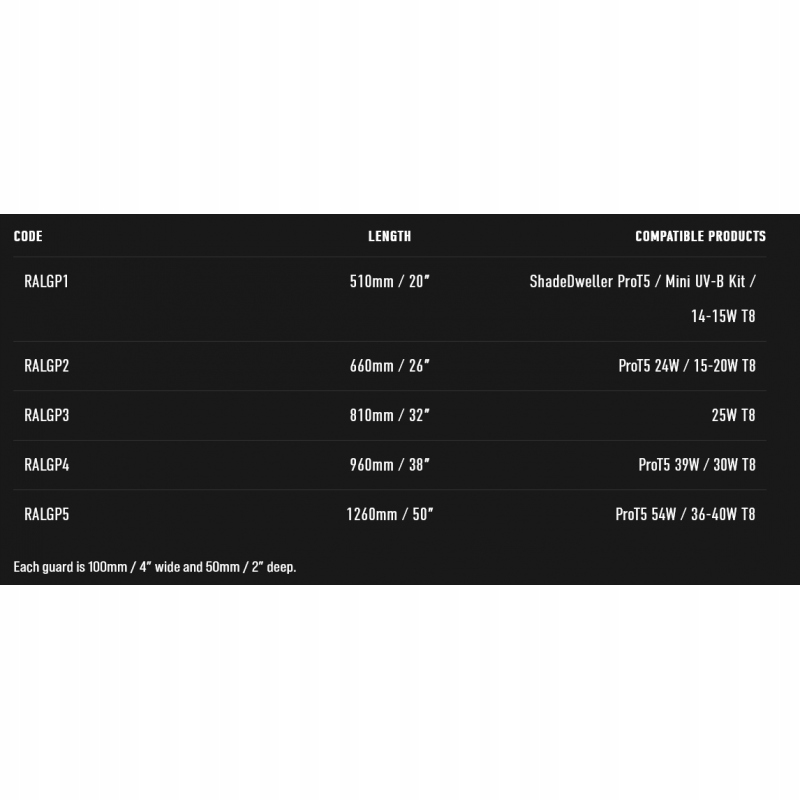Click the ShadeDweller ProT5 / Mini UV-B Kit text
Image resolution: width=800 pixels, height=800 pixels.
pos(642,282)
